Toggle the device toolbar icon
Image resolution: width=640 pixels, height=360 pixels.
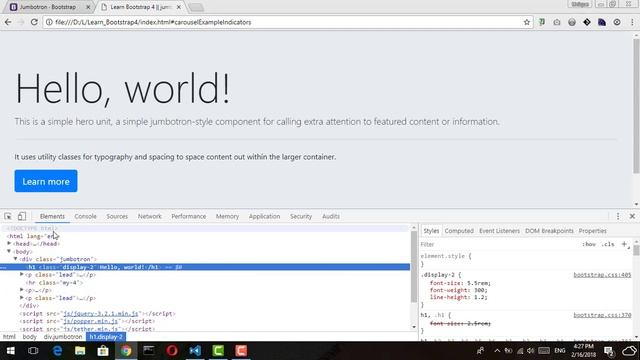coord(22,216)
